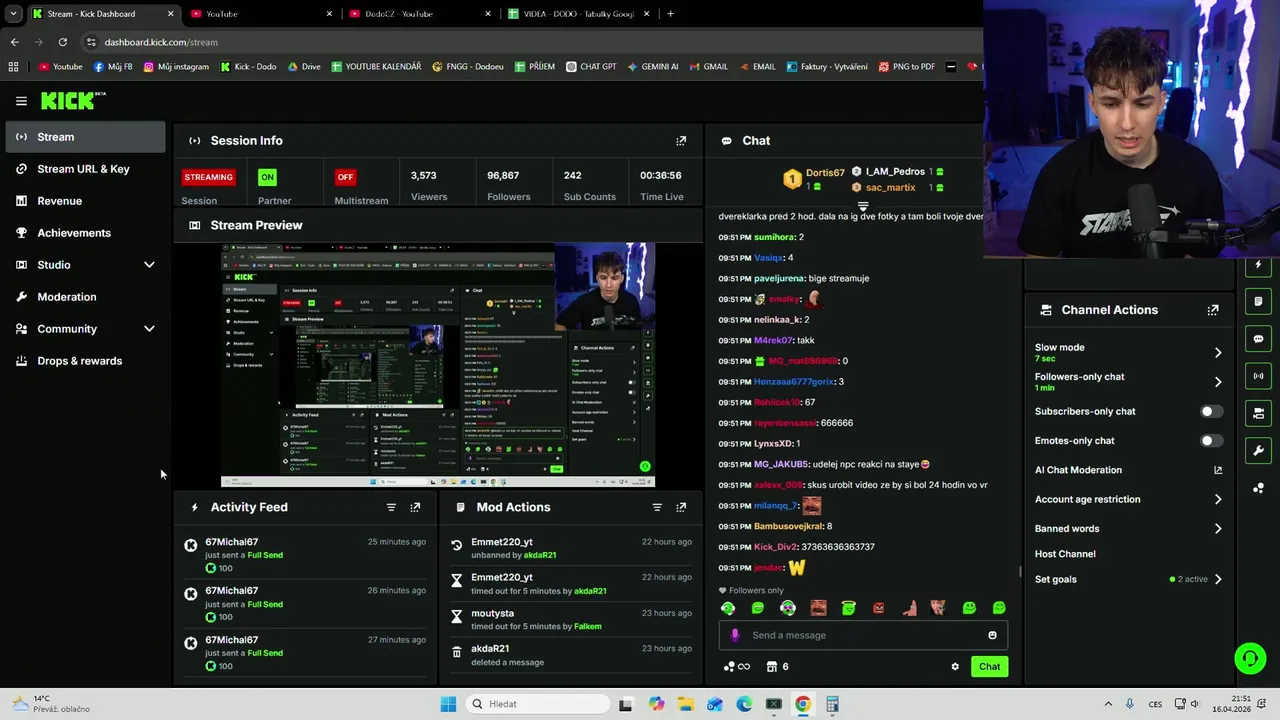The width and height of the screenshot is (1280, 720).
Task: Click the purple microphone icon in message box
Action: (x=735, y=635)
